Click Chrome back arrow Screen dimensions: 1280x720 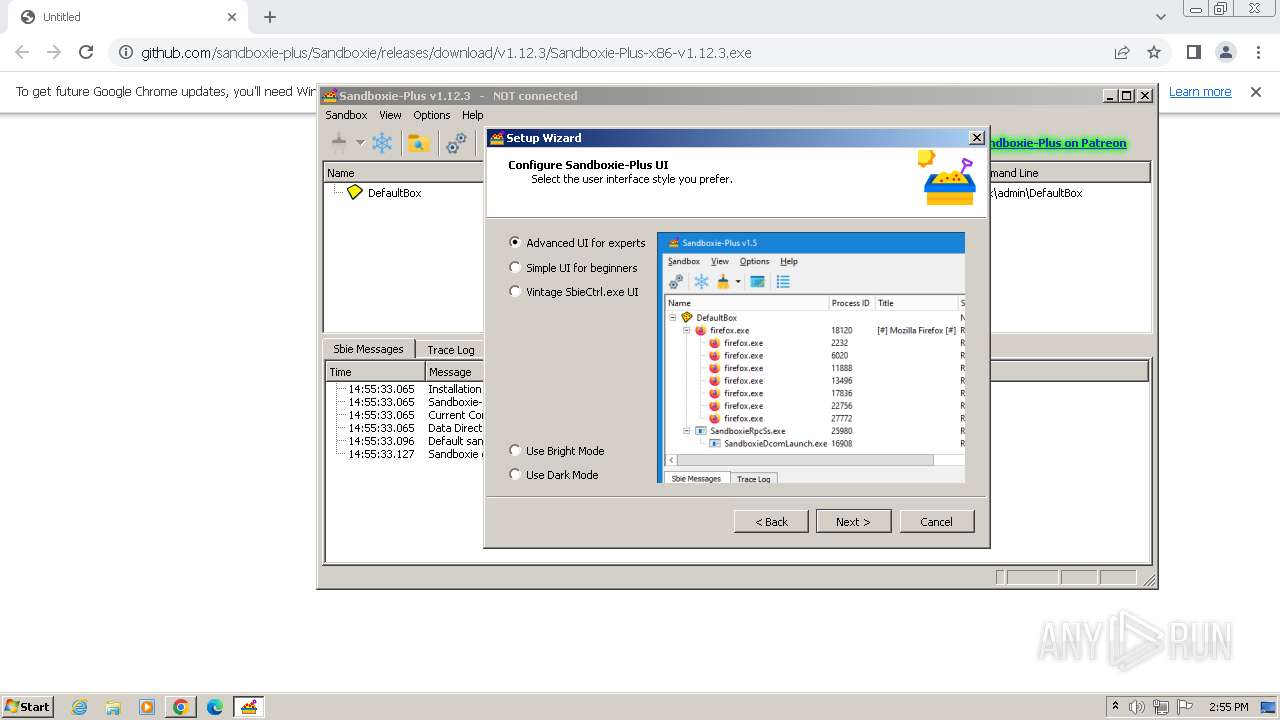coord(22,52)
